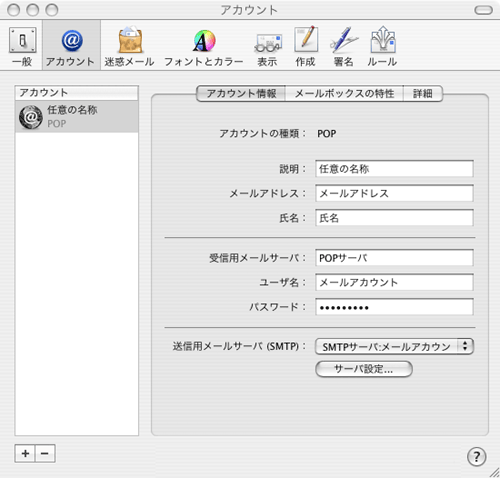Open the SMTP server dropdown

tap(394, 347)
